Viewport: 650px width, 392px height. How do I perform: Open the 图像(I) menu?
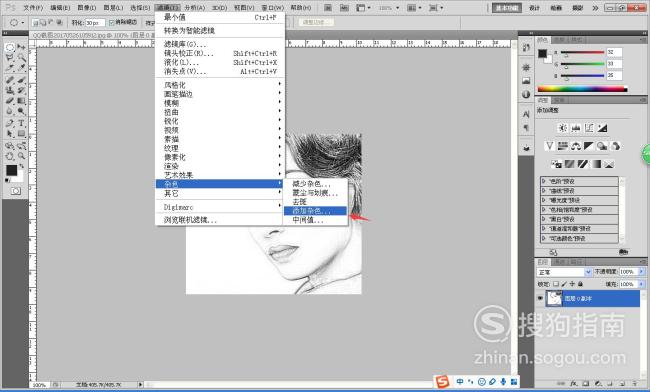[87, 8]
